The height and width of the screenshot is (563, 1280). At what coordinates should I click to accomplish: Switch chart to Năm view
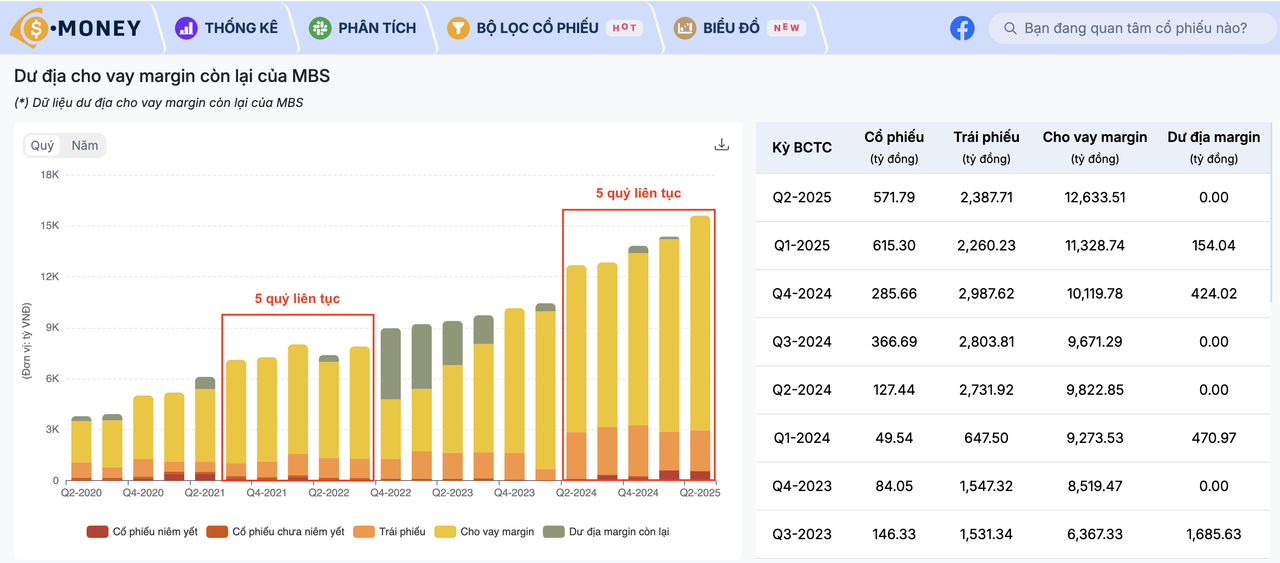[85, 145]
